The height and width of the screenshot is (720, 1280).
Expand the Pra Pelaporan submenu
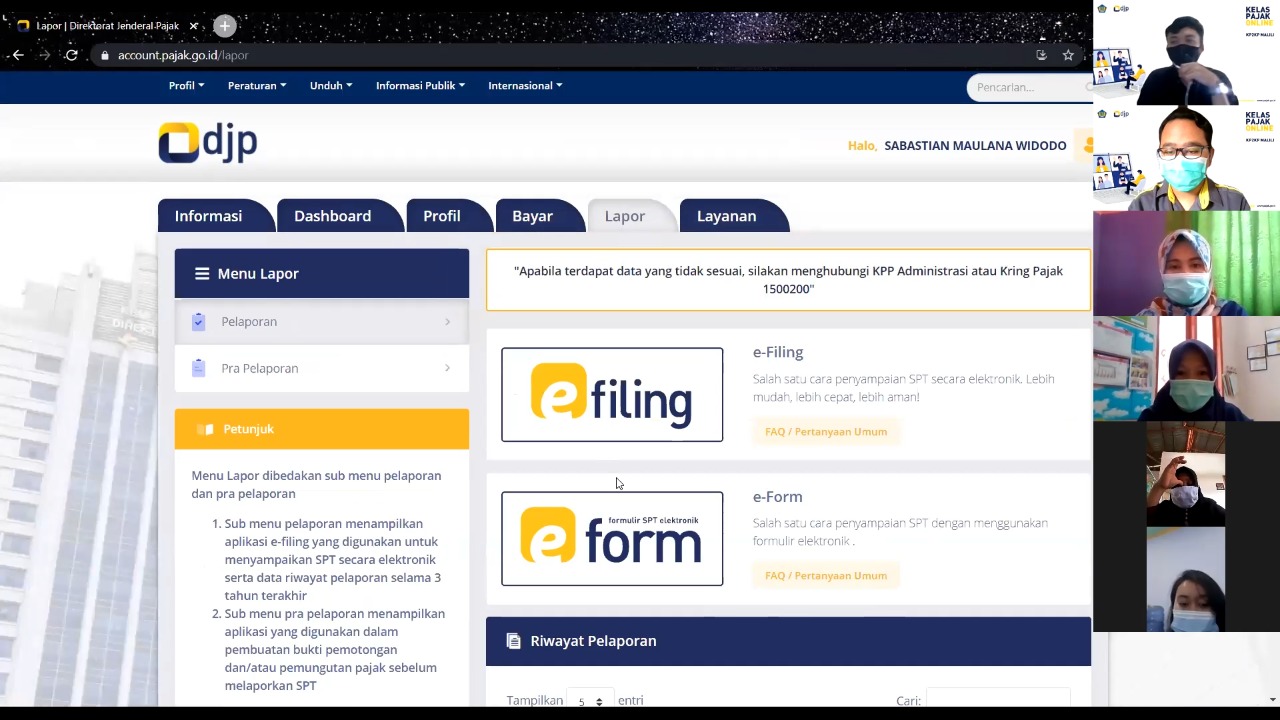320,368
